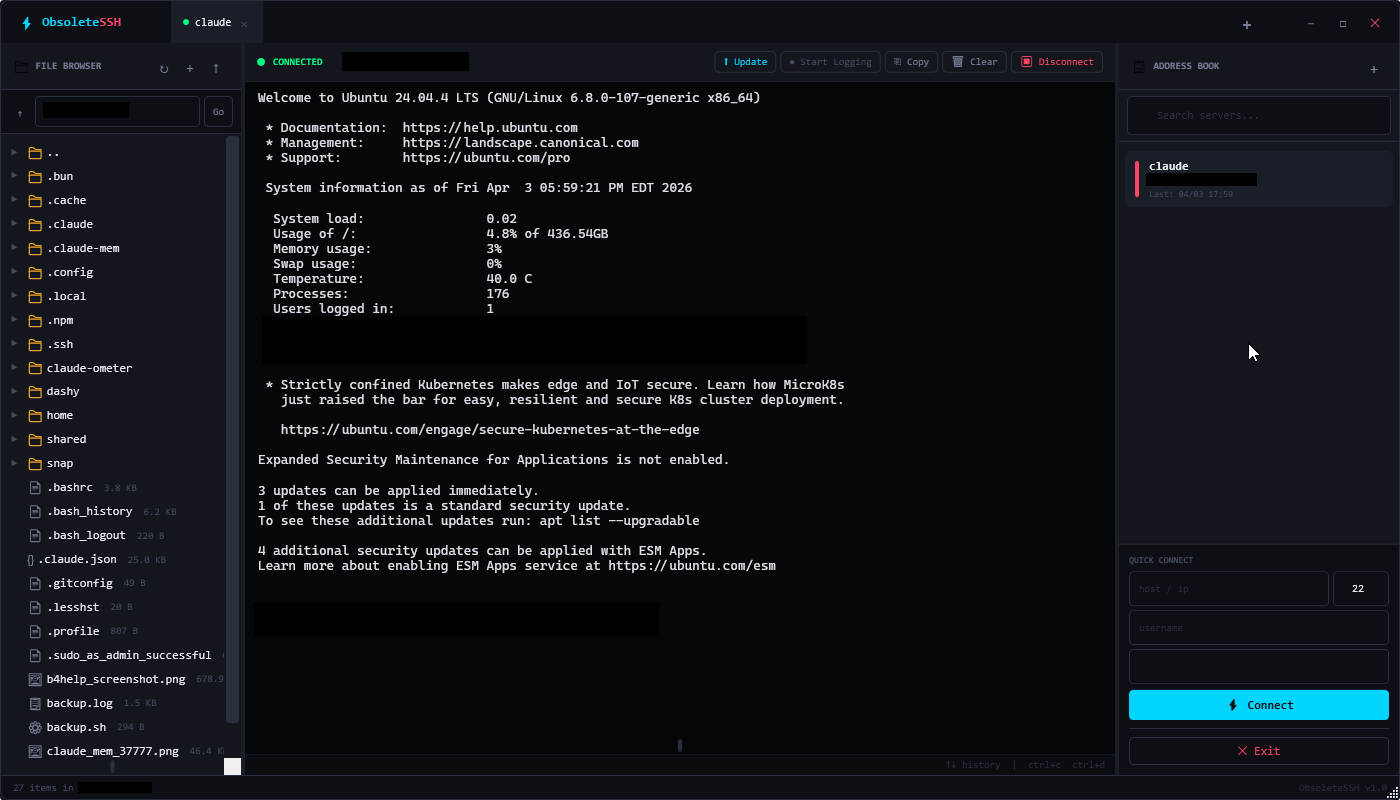Image resolution: width=1400 pixels, height=800 pixels.
Task: Click the .ssh folder icon
Action: [36, 345]
